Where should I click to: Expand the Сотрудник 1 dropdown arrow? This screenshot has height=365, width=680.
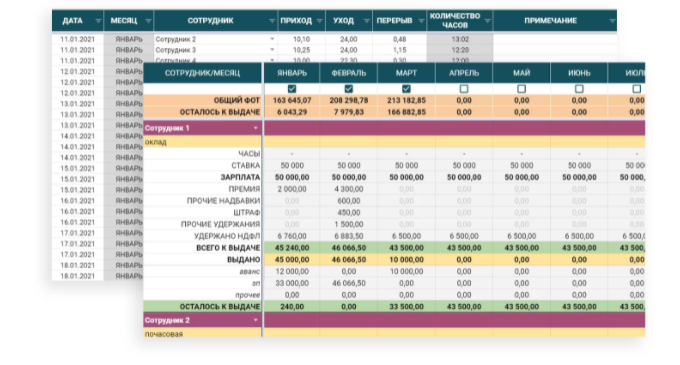(255, 128)
